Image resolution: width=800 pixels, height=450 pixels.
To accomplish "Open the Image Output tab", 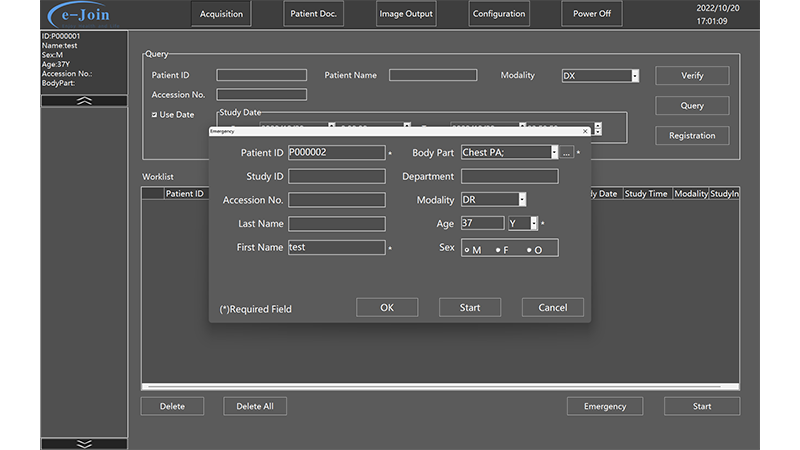I will coord(406,14).
